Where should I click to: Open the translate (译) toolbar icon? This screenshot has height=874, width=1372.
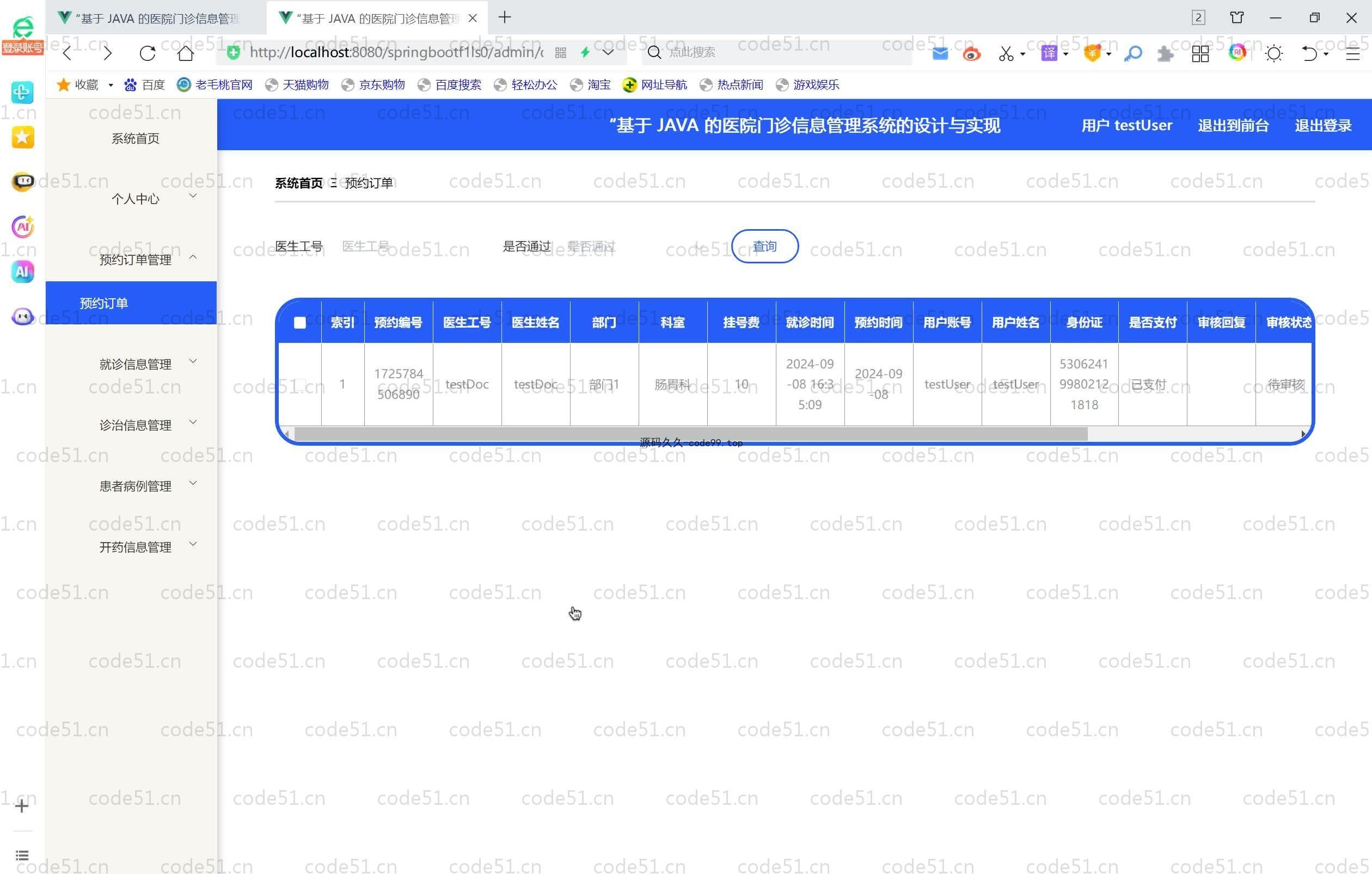pyautogui.click(x=1049, y=53)
